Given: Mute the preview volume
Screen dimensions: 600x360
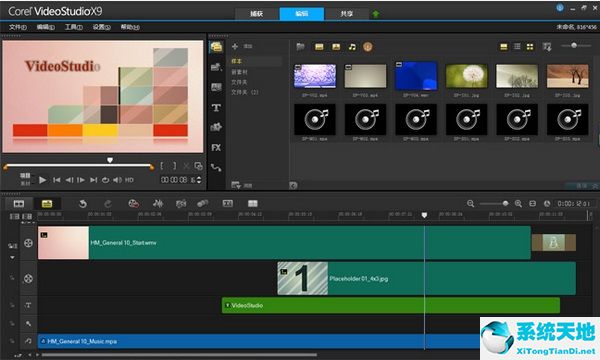Looking at the screenshot, I should tap(117, 180).
